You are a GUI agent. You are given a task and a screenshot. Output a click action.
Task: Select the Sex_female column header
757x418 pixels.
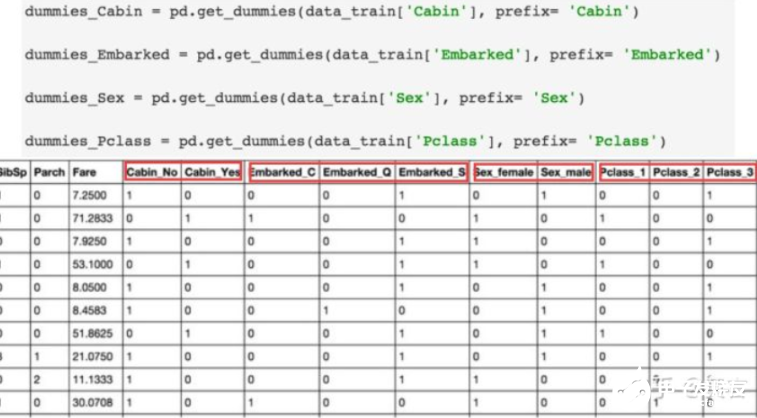pyautogui.click(x=503, y=172)
